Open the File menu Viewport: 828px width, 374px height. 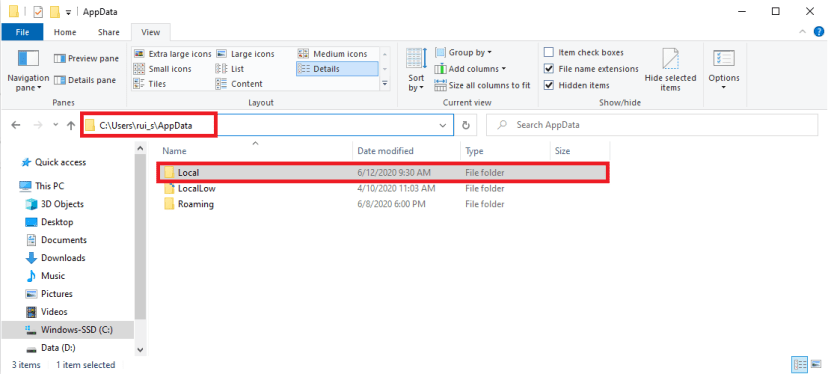click(x=22, y=32)
